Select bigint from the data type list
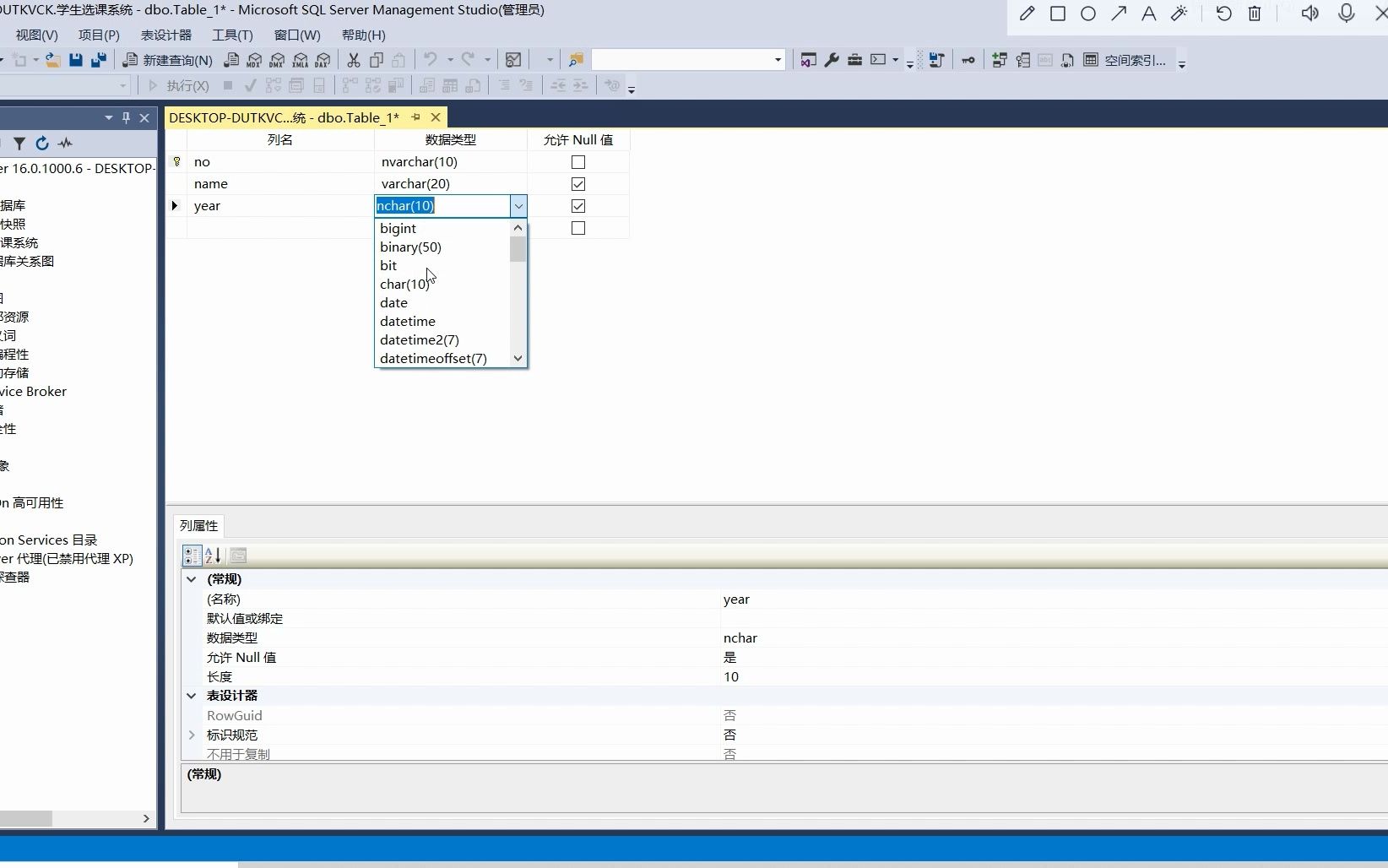 click(442, 229)
